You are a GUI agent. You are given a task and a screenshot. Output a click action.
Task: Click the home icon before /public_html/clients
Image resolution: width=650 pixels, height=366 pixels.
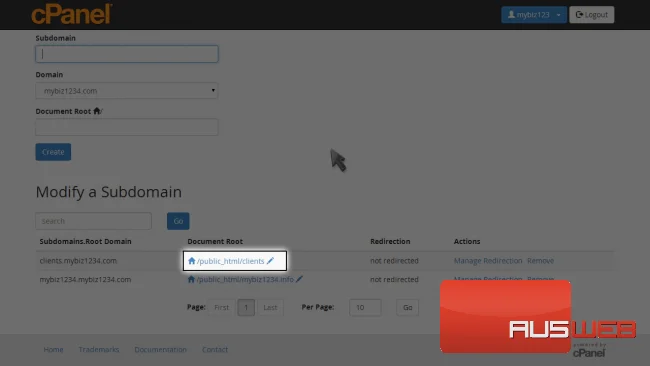point(192,261)
